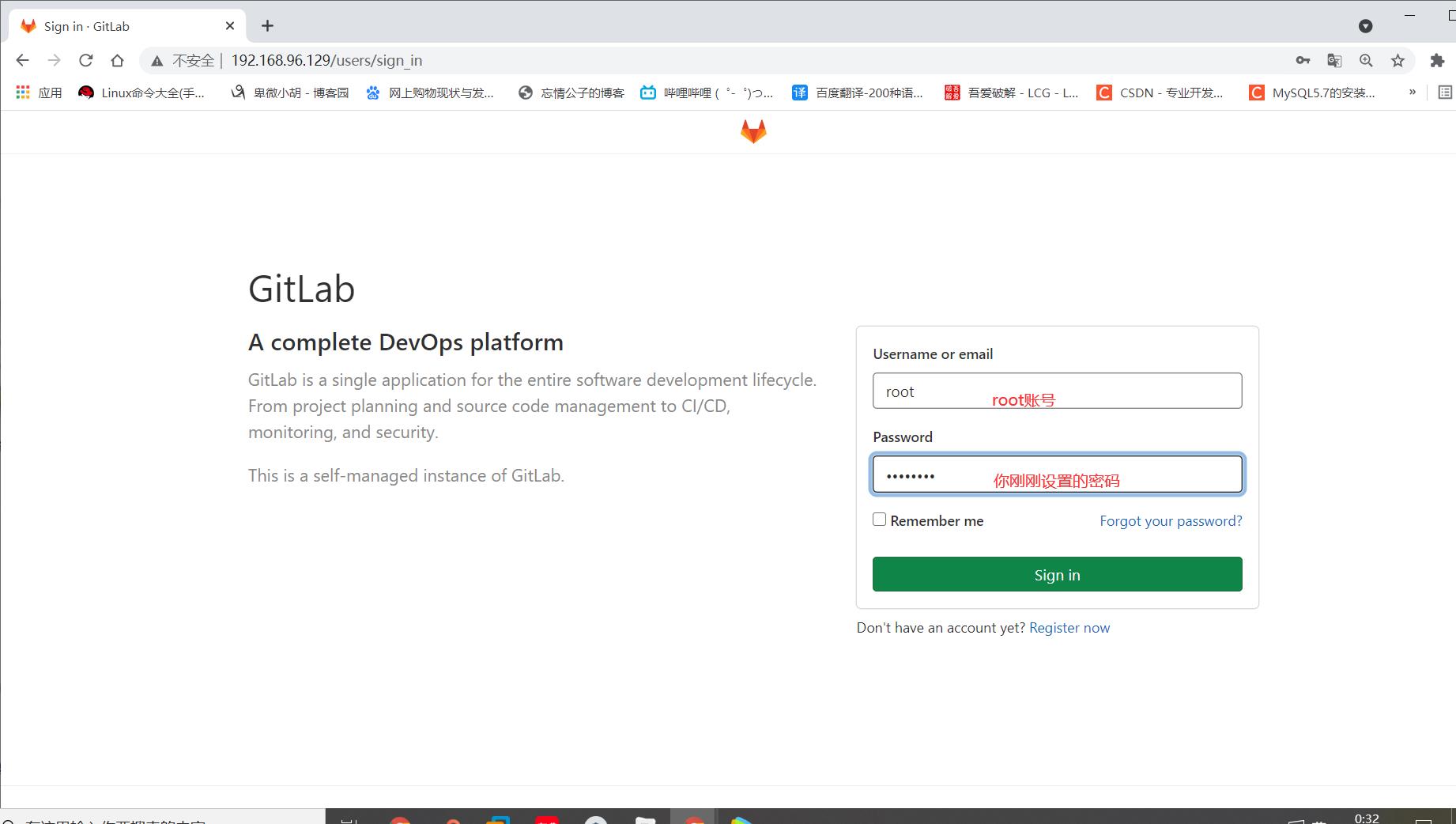The image size is (1456, 824).
Task: Open 卑微小胡 - 博客园 bookmark
Action: 289,93
